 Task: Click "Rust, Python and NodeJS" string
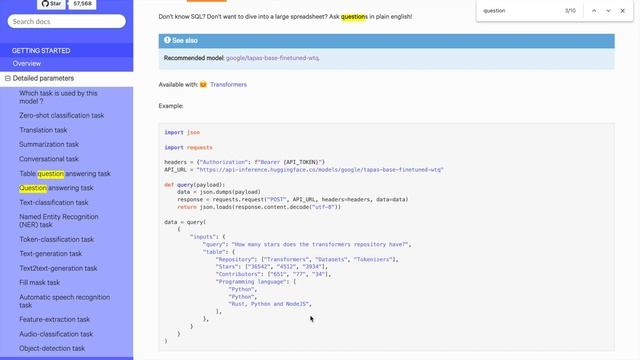(270, 304)
